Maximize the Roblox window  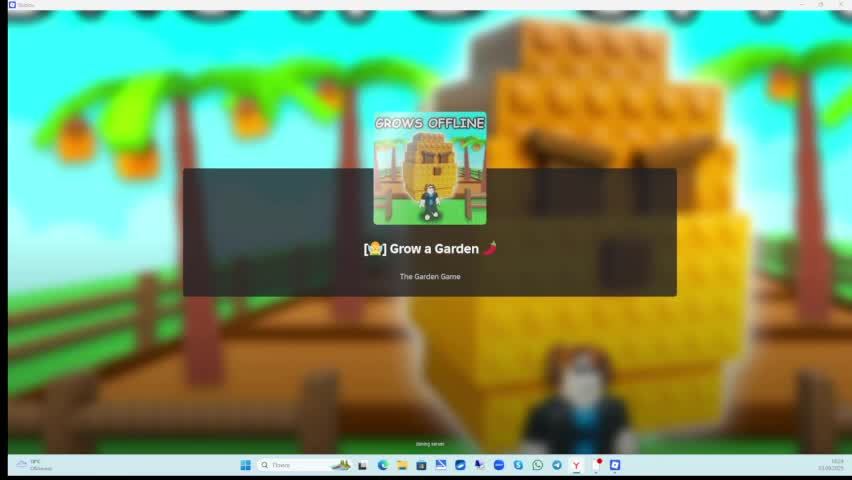820,4
